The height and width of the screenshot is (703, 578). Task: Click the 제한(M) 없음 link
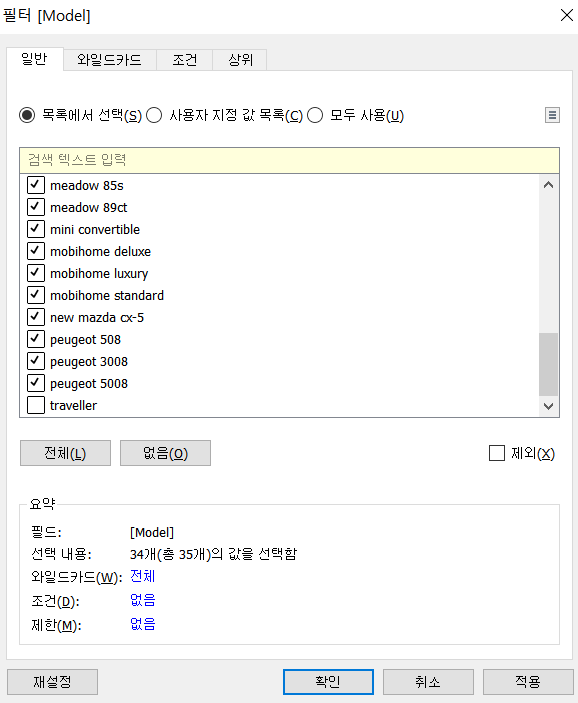pyautogui.click(x=143, y=624)
